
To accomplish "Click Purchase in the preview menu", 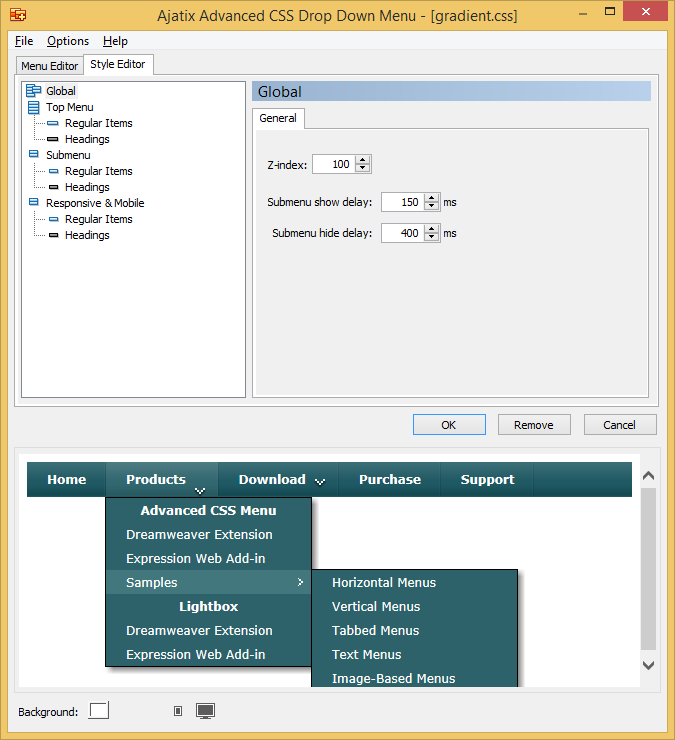I will pos(389,479).
